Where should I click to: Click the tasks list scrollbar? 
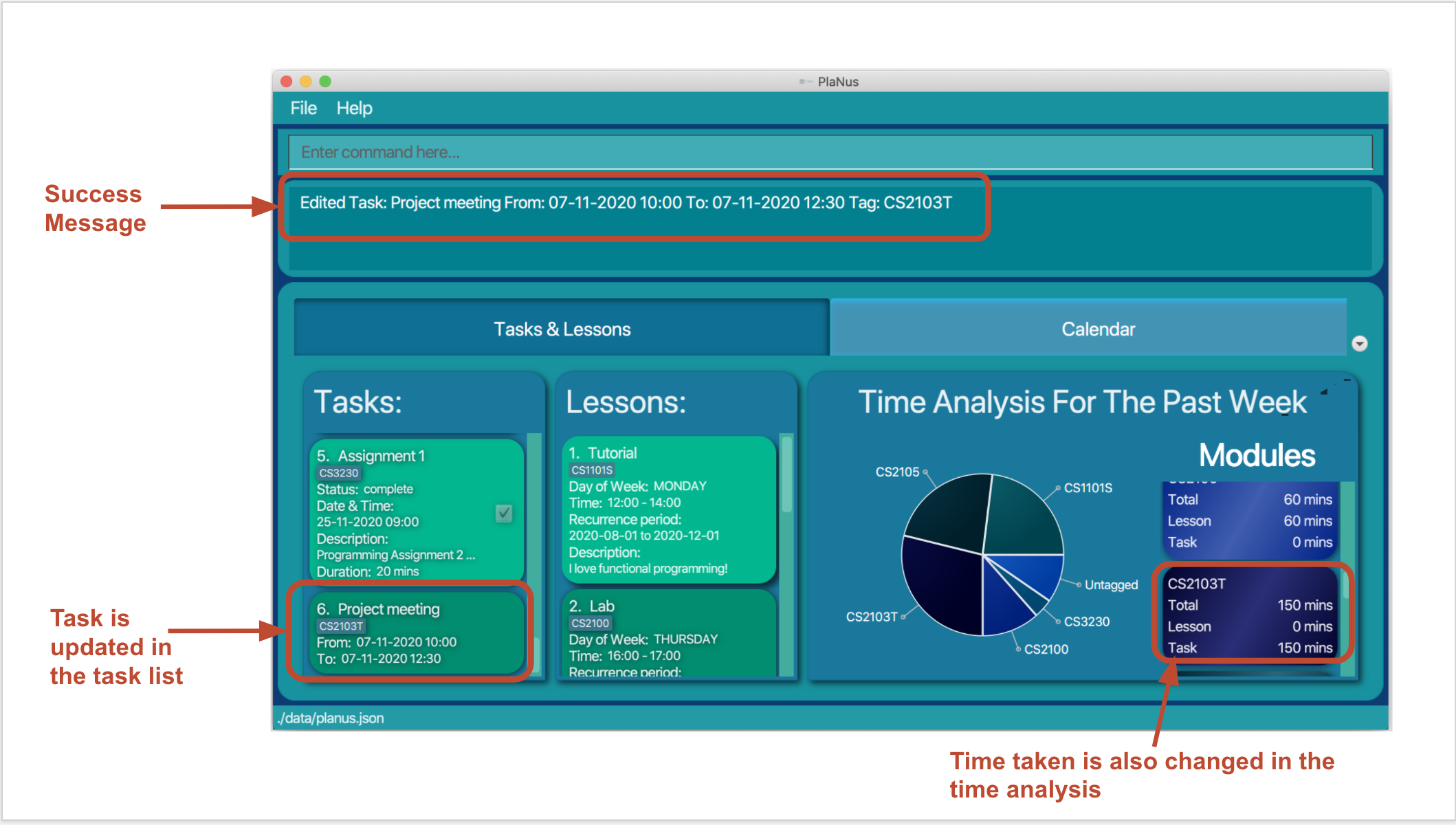coord(535,657)
